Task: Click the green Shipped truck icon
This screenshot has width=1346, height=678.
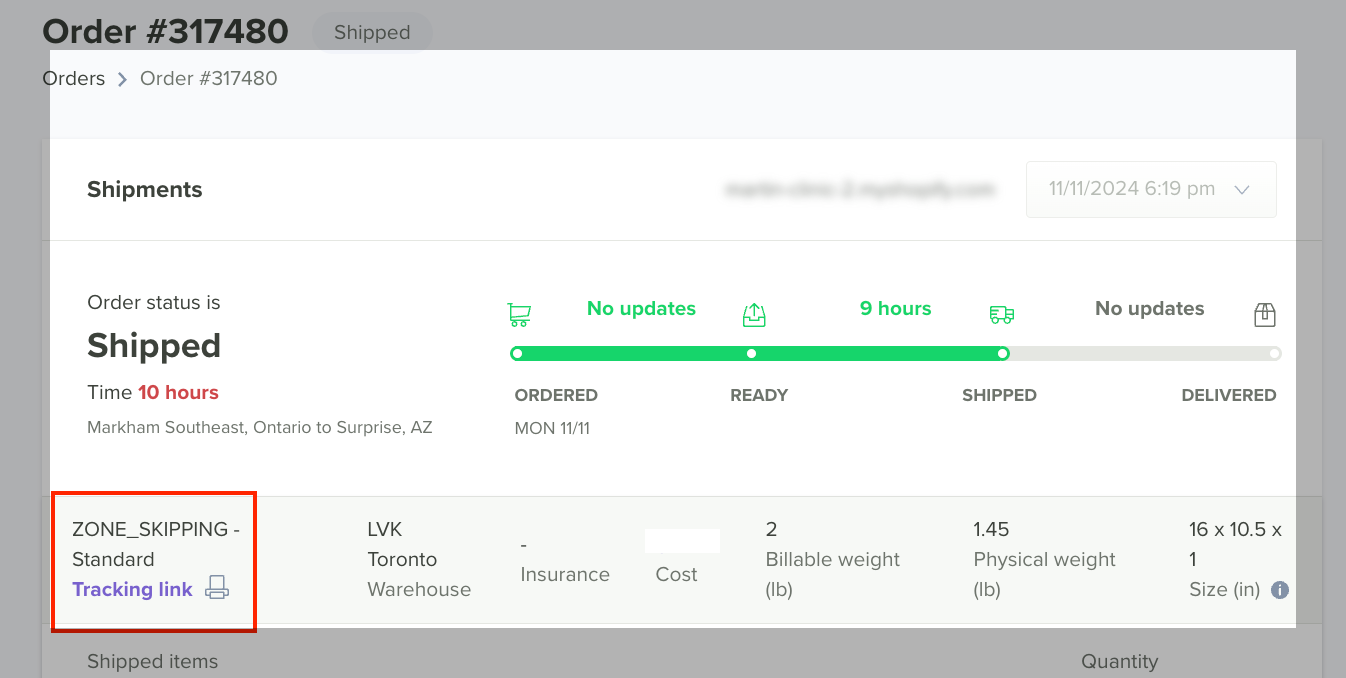Action: pos(1001,315)
